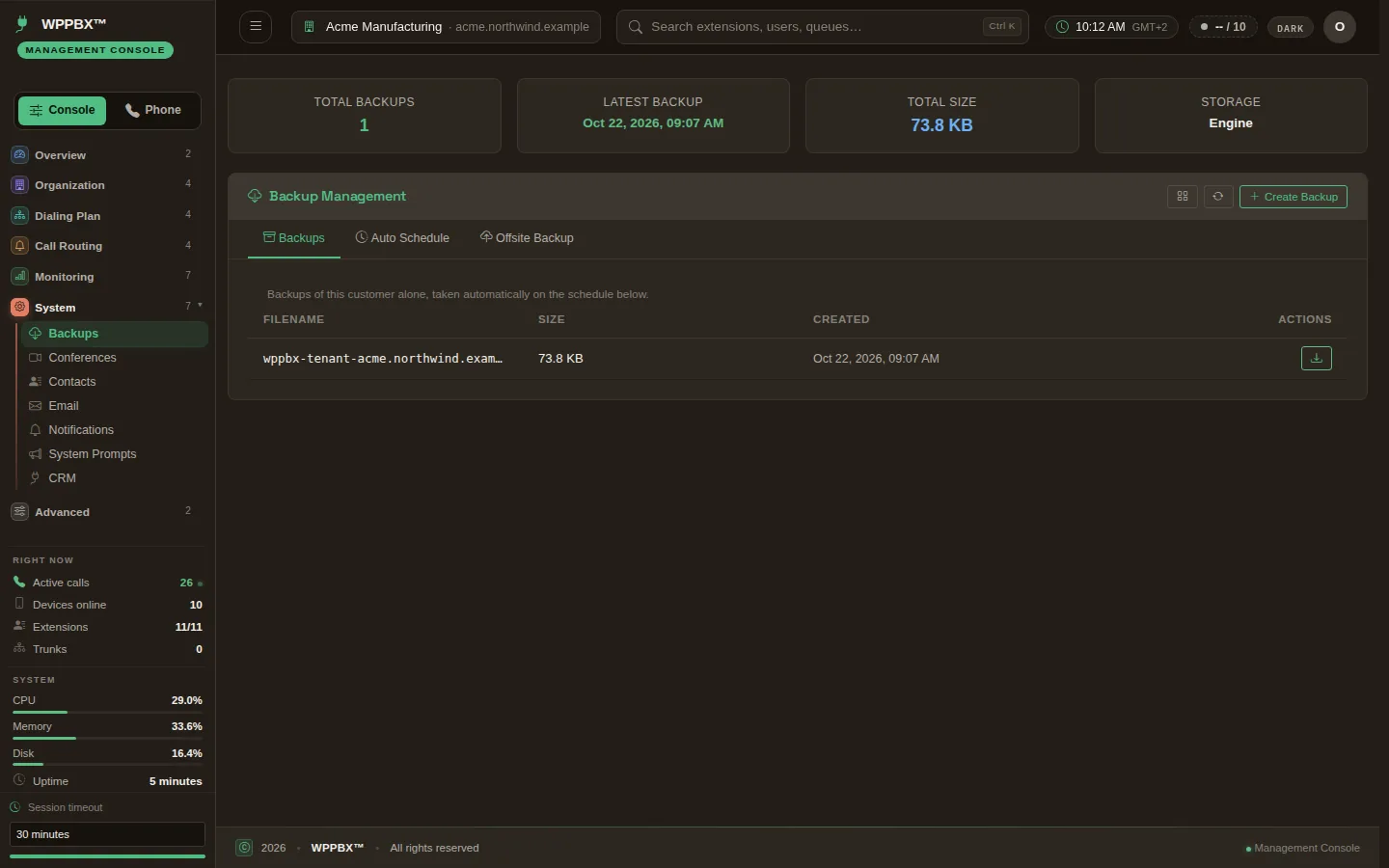Image resolution: width=1389 pixels, height=868 pixels.
Task: Click the clock icon beside 10:12 AM
Action: click(1062, 27)
